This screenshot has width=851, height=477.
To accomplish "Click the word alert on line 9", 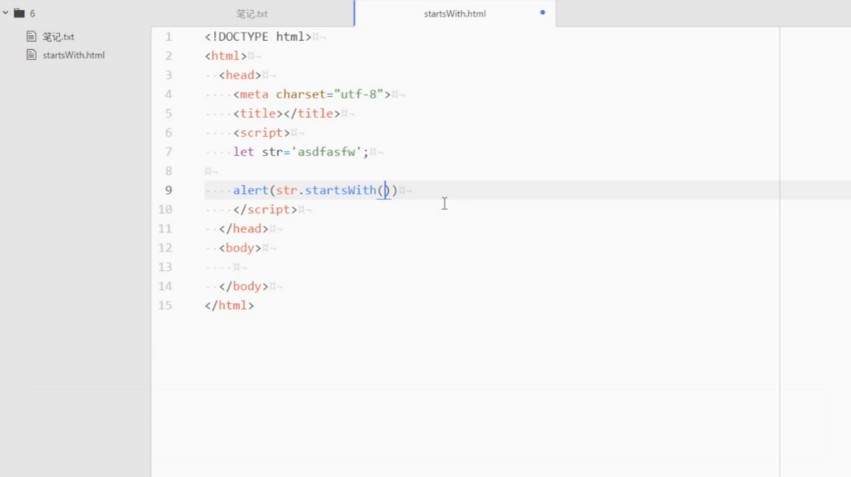I will pos(251,190).
